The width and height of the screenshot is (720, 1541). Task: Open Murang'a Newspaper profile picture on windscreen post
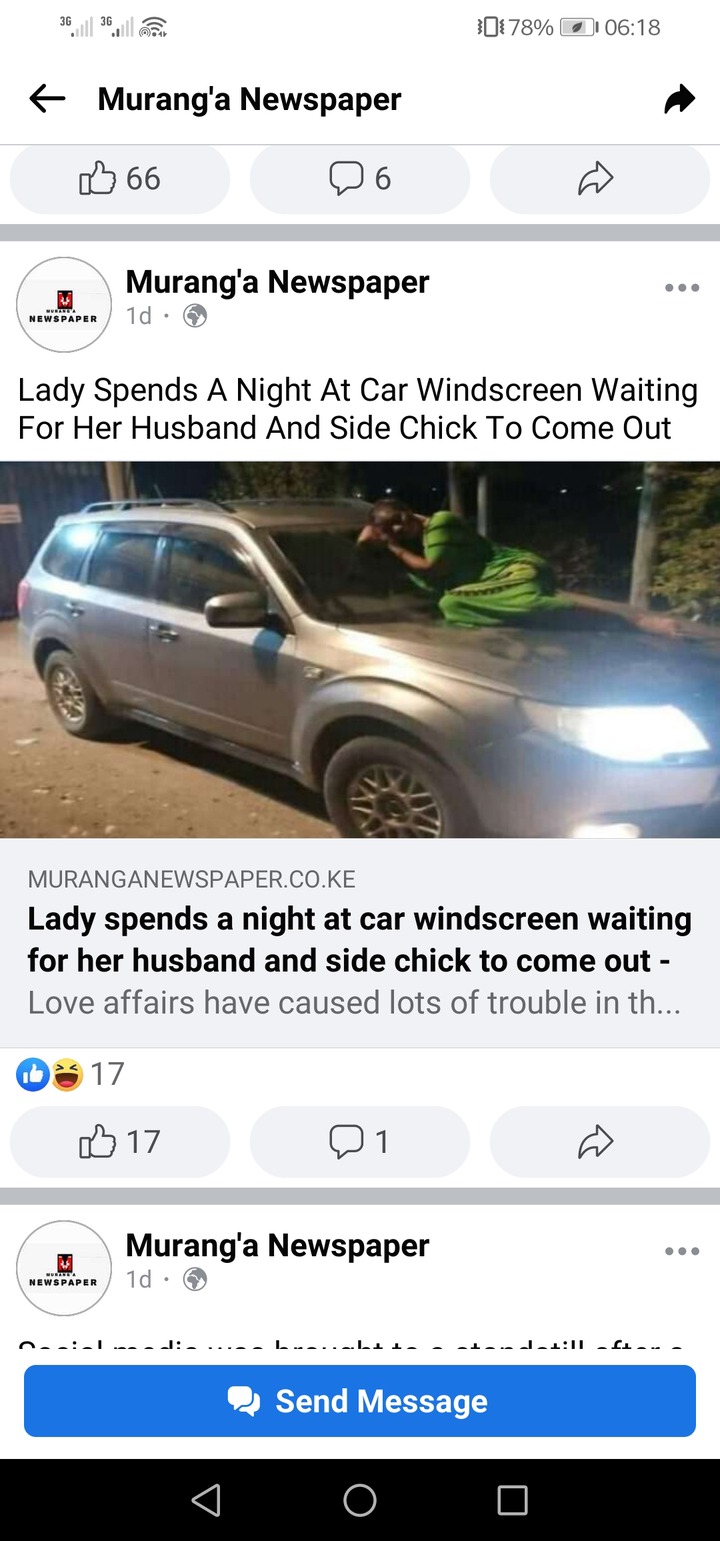(64, 305)
